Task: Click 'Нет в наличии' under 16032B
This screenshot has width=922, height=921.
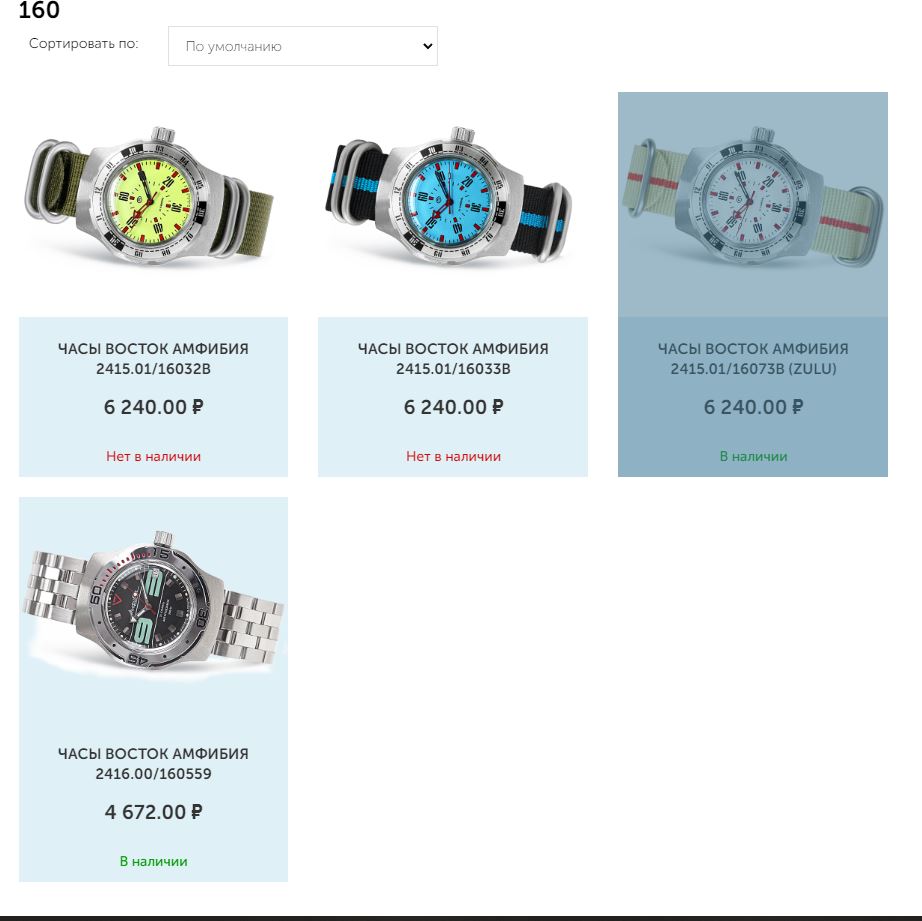Action: pyautogui.click(x=153, y=456)
